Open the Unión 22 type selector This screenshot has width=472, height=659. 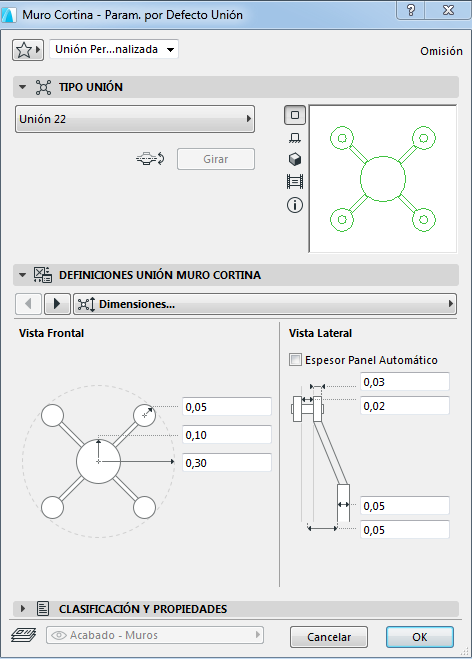pos(135,119)
